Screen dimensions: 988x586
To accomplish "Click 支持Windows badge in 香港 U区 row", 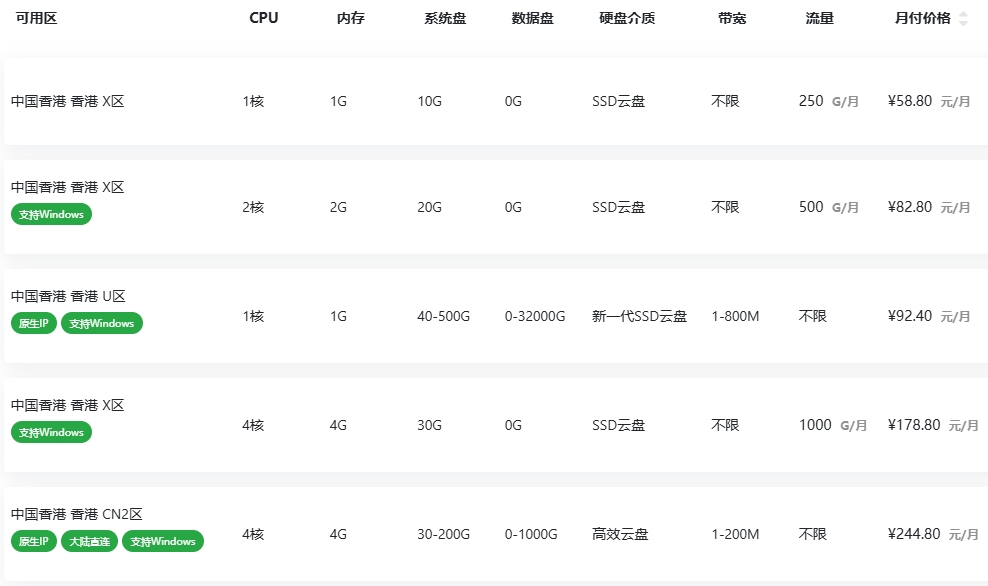I will (101, 323).
